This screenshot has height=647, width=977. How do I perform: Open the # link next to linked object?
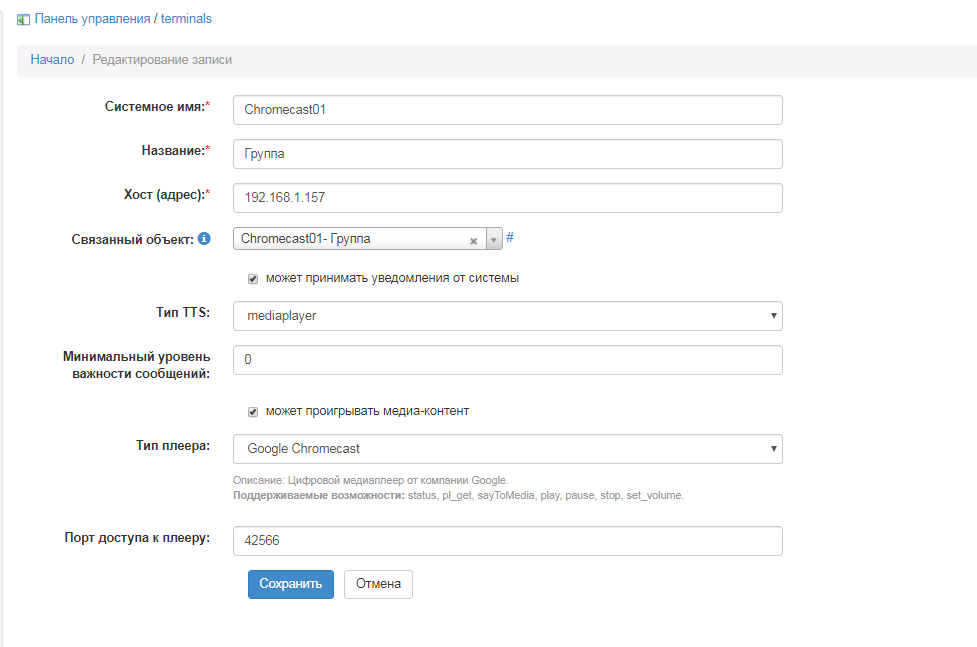click(x=510, y=238)
